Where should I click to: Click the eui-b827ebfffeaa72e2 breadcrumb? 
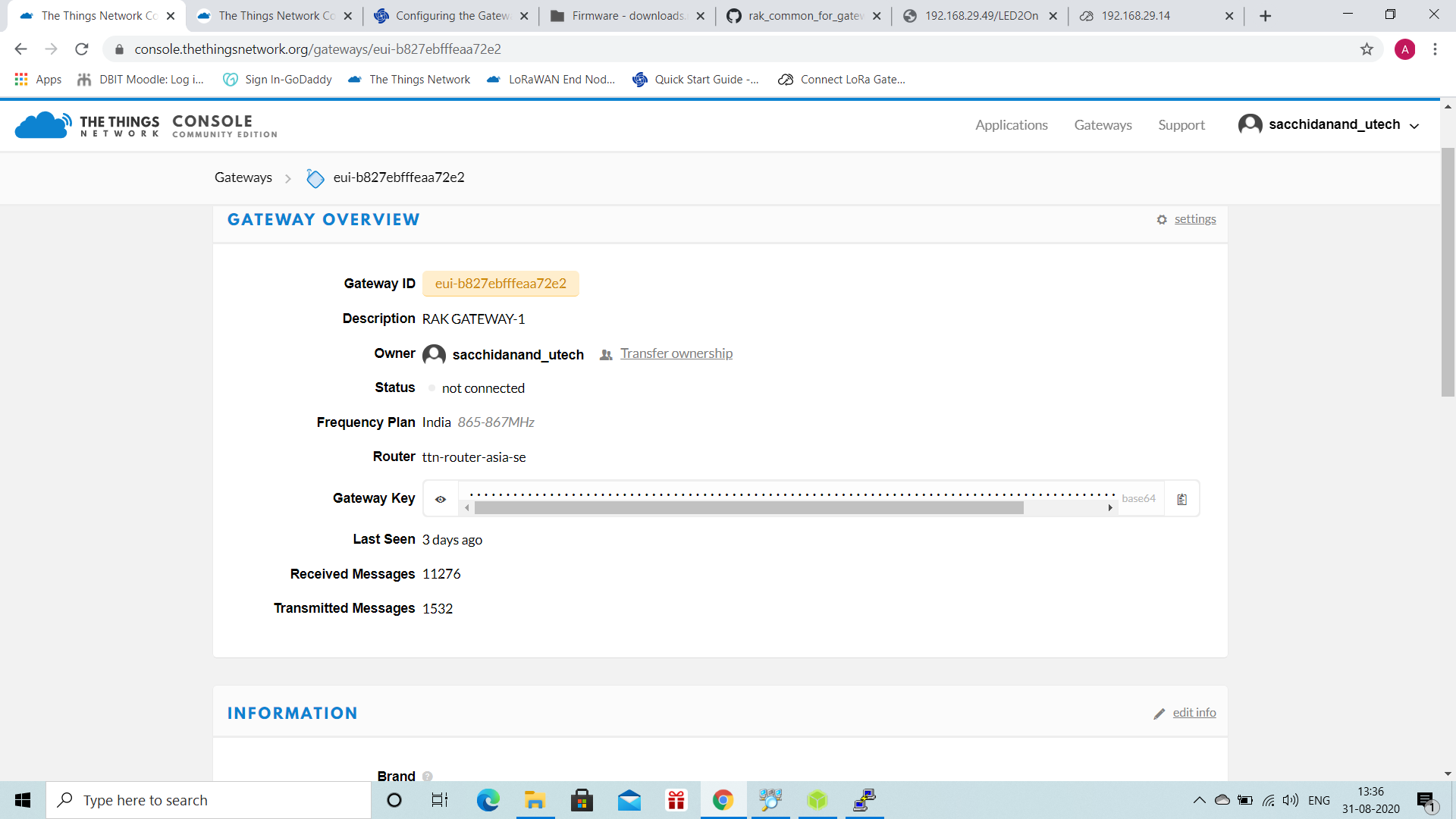point(399,177)
